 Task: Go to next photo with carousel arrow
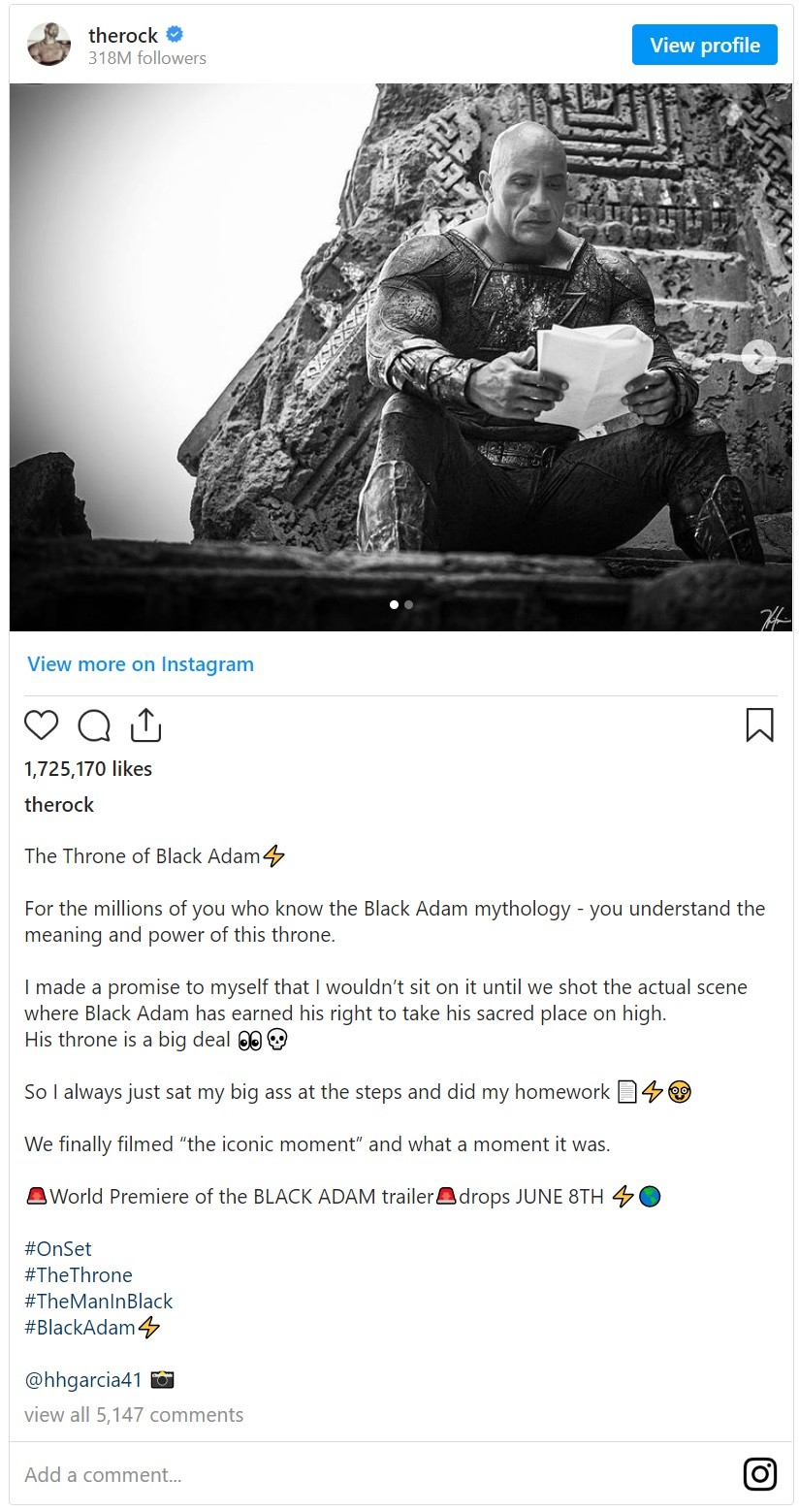758,357
